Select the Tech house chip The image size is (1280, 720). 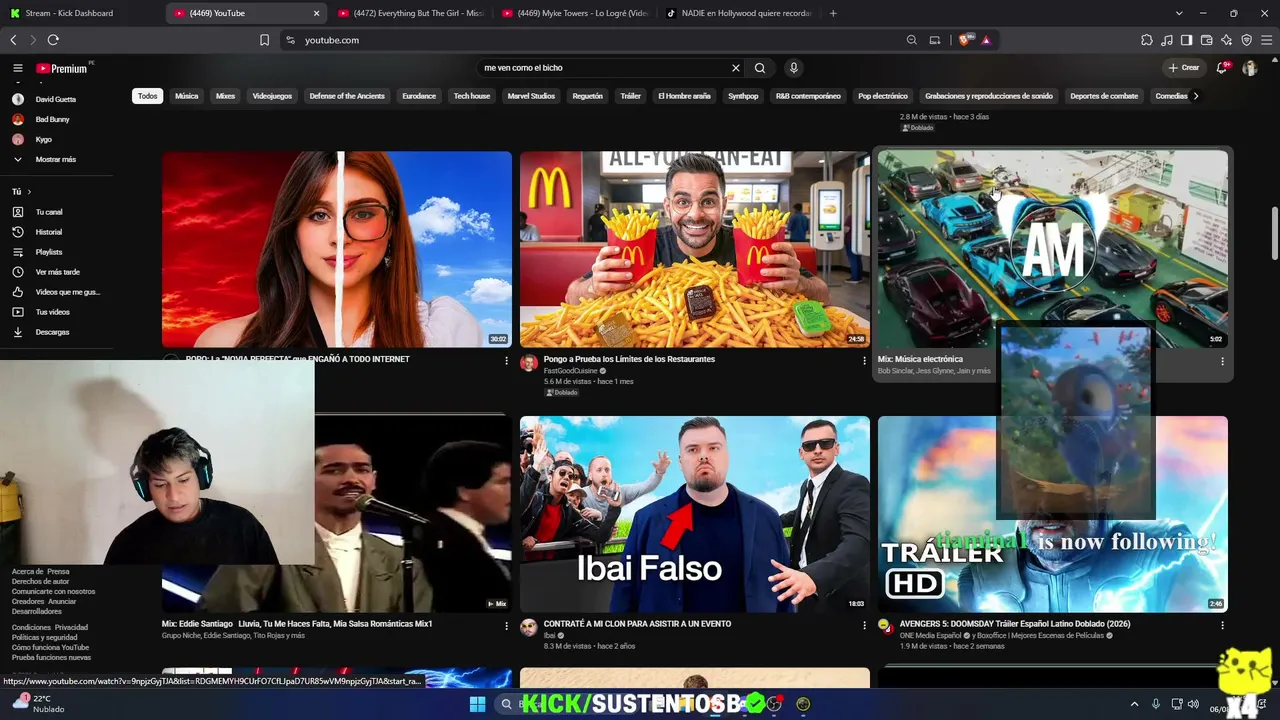point(472,96)
